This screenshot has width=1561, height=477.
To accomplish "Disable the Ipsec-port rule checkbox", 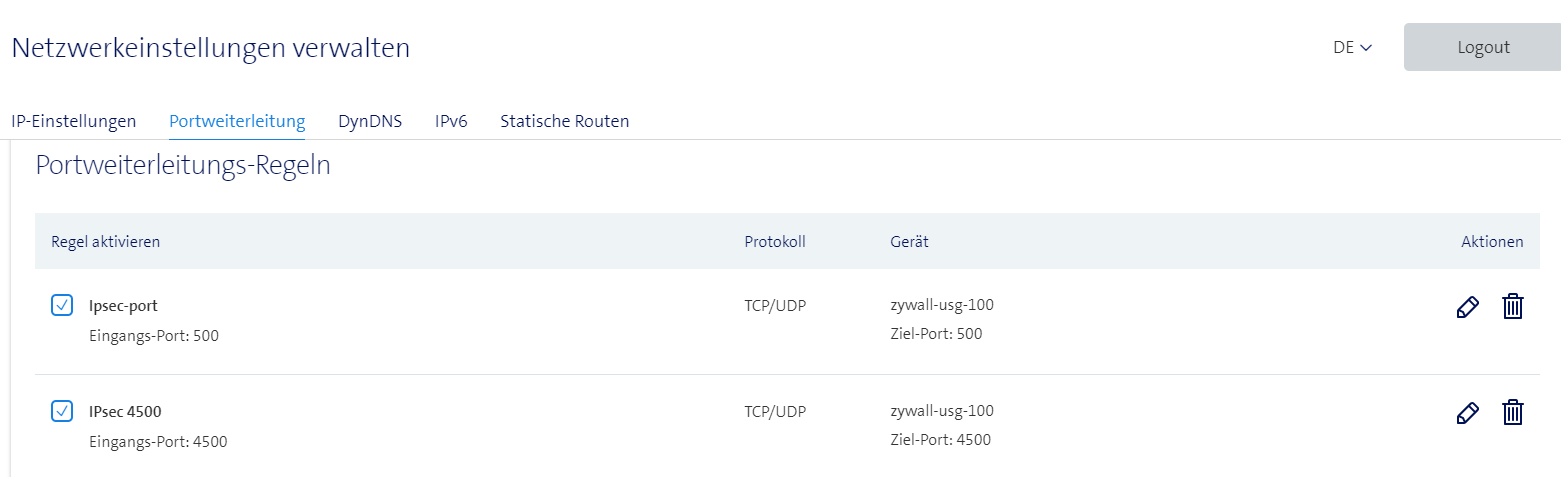I will (x=62, y=305).
